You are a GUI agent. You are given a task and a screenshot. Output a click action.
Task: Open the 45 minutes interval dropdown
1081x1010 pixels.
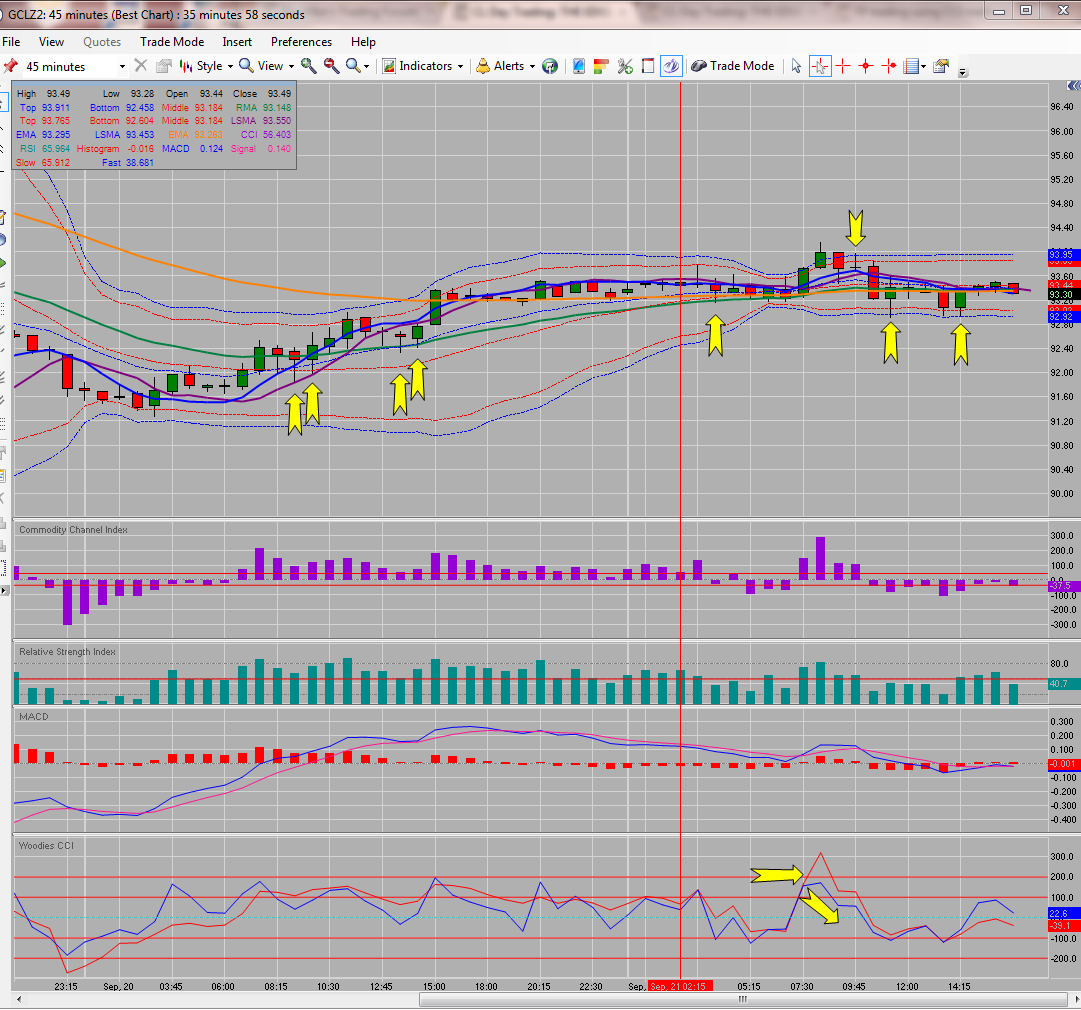pyautogui.click(x=122, y=67)
